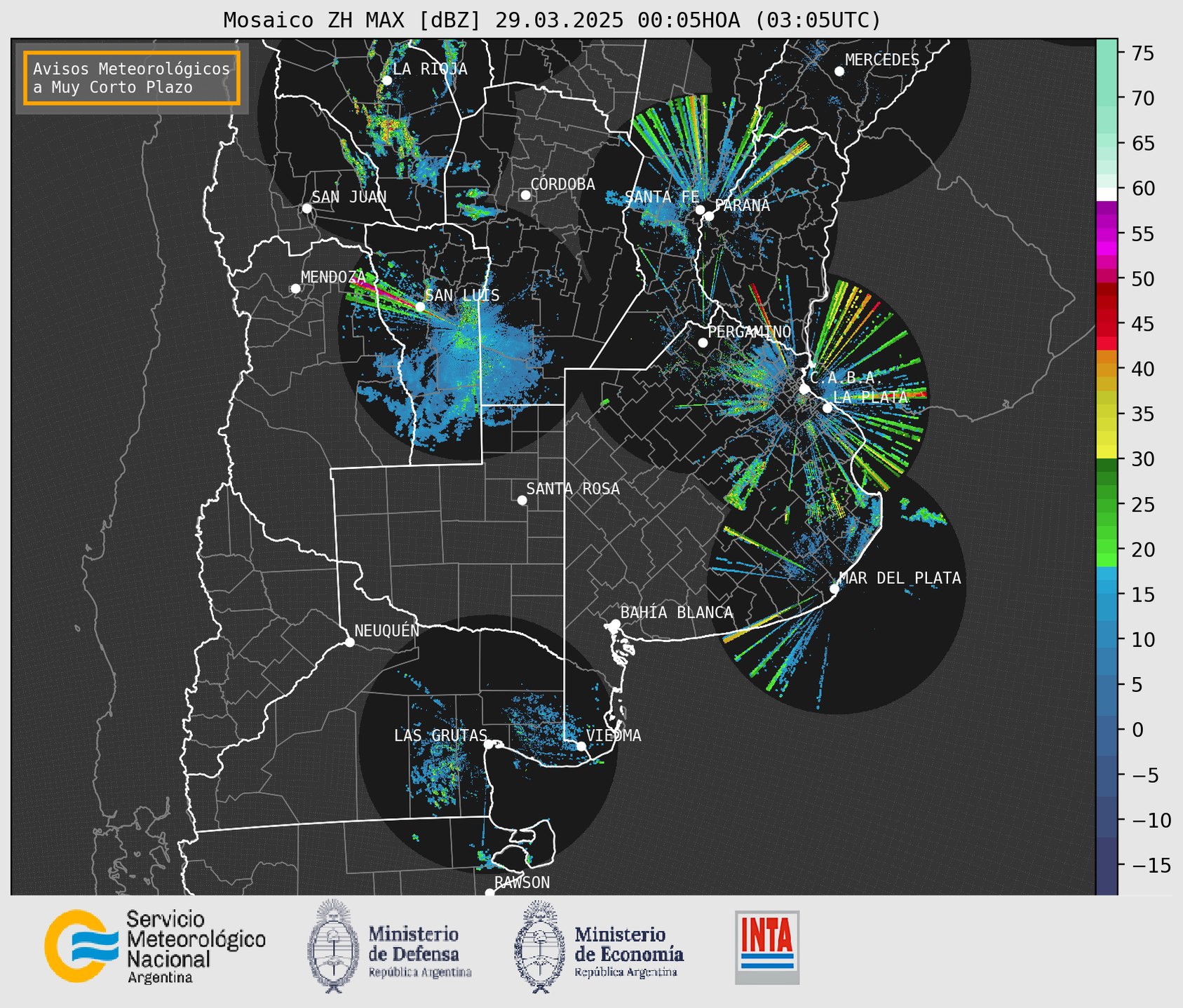1183x1008 pixels.
Task: Click the Pergamino city marker
Action: (703, 343)
